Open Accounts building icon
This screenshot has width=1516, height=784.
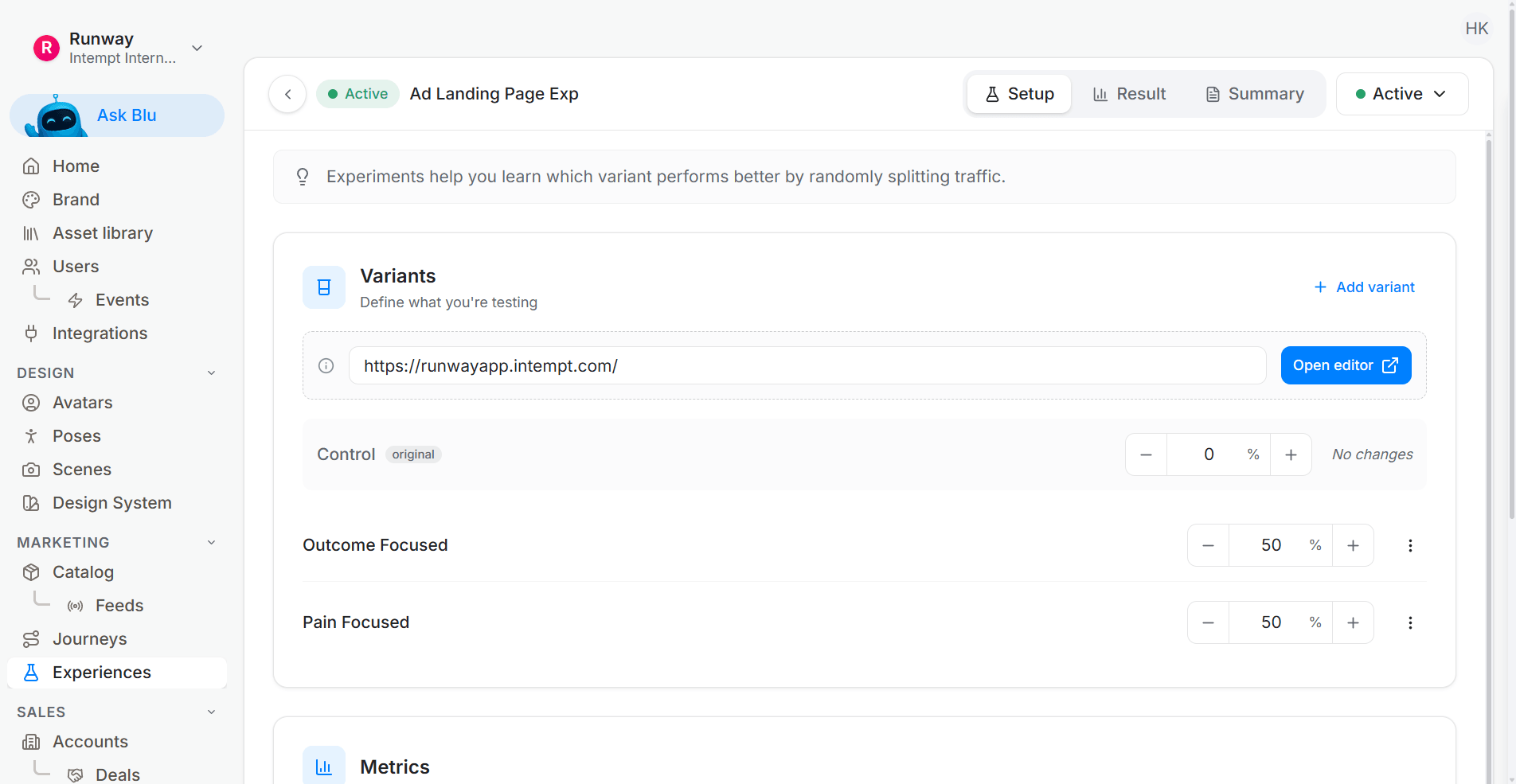pos(31,742)
